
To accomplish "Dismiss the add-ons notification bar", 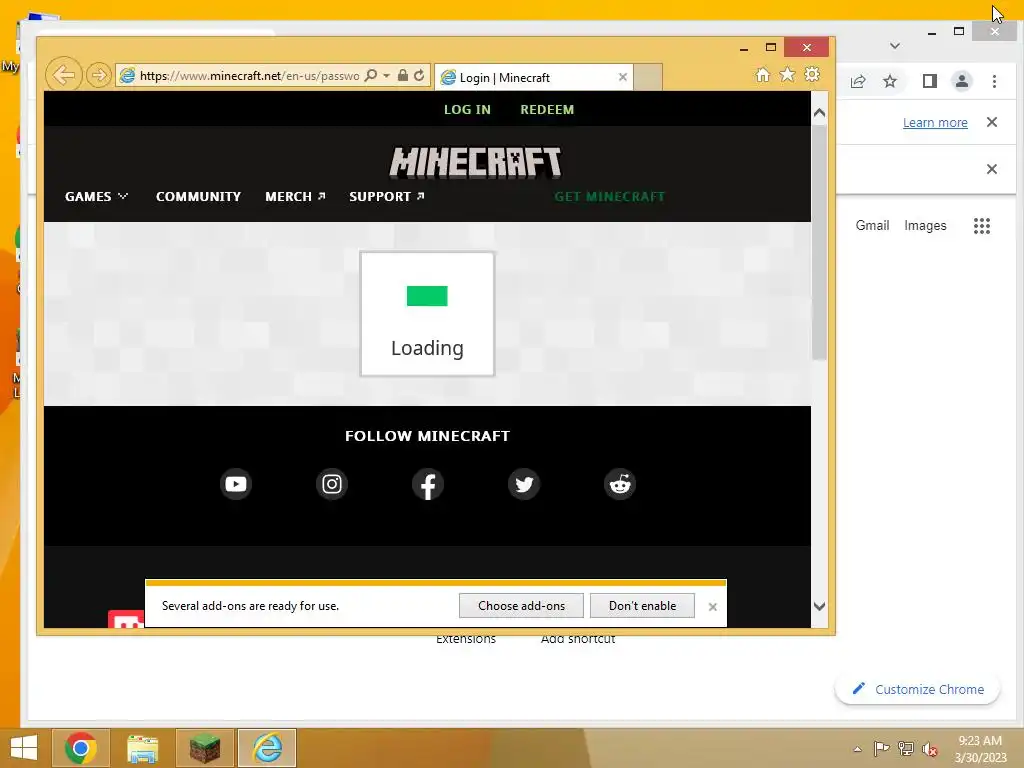I will tap(712, 607).
